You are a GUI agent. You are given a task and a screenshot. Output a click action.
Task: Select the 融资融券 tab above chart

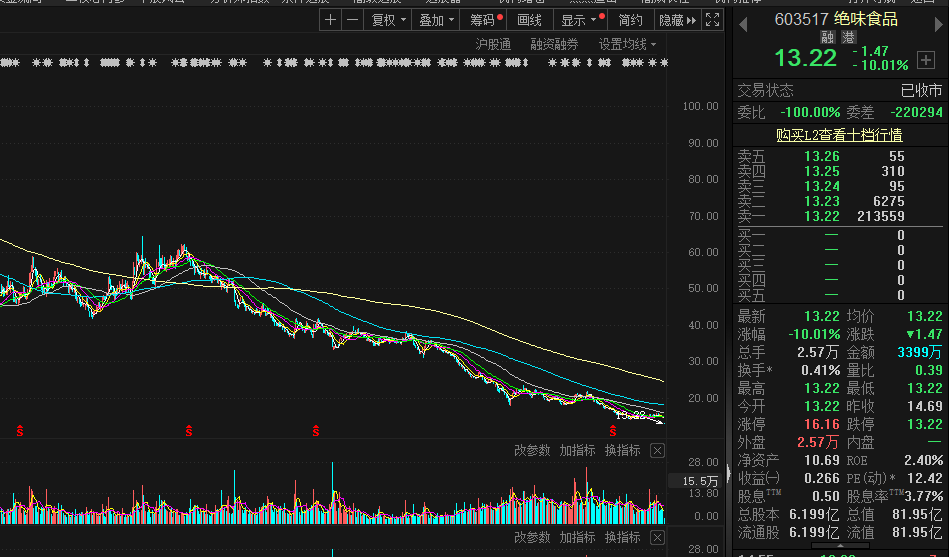[554, 44]
